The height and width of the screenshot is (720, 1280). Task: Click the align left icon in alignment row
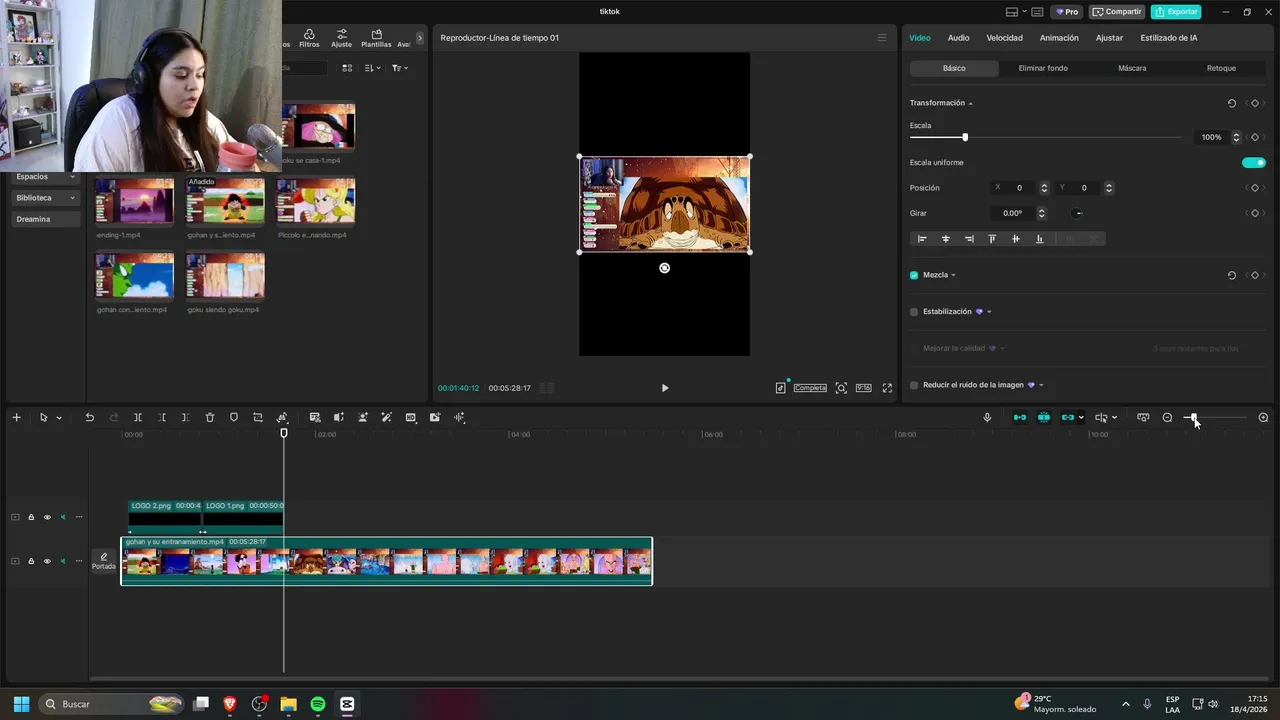click(x=922, y=239)
